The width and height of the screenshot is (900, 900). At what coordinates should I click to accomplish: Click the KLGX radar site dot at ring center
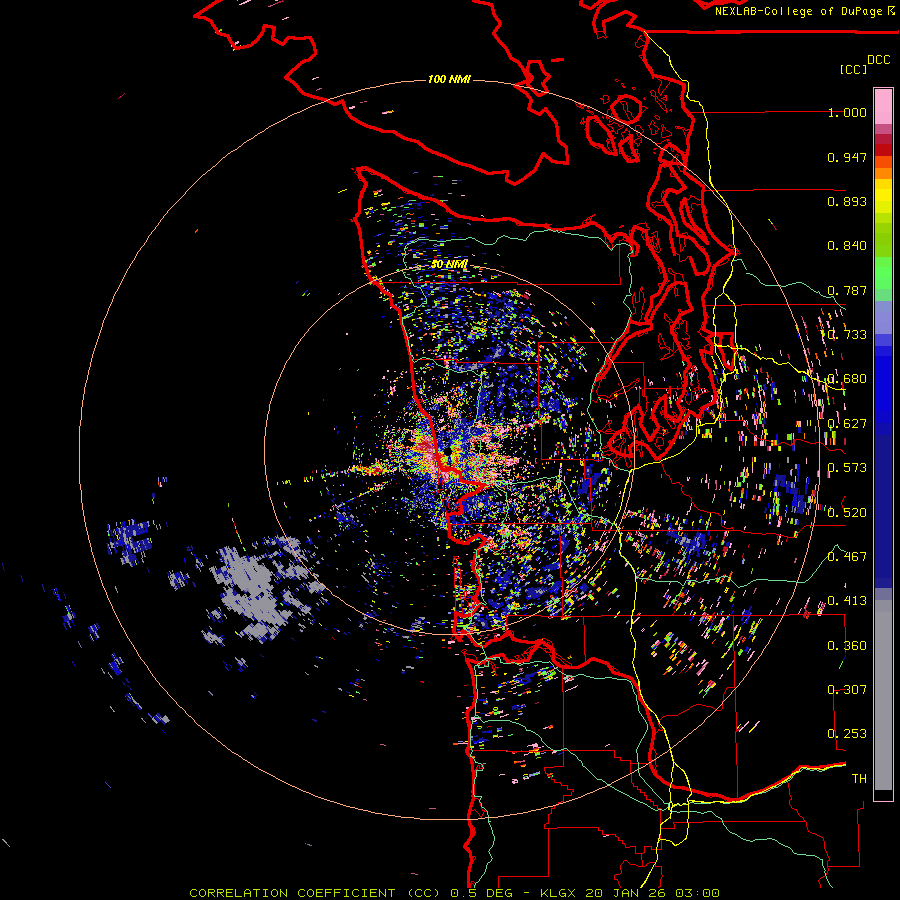[x=448, y=453]
